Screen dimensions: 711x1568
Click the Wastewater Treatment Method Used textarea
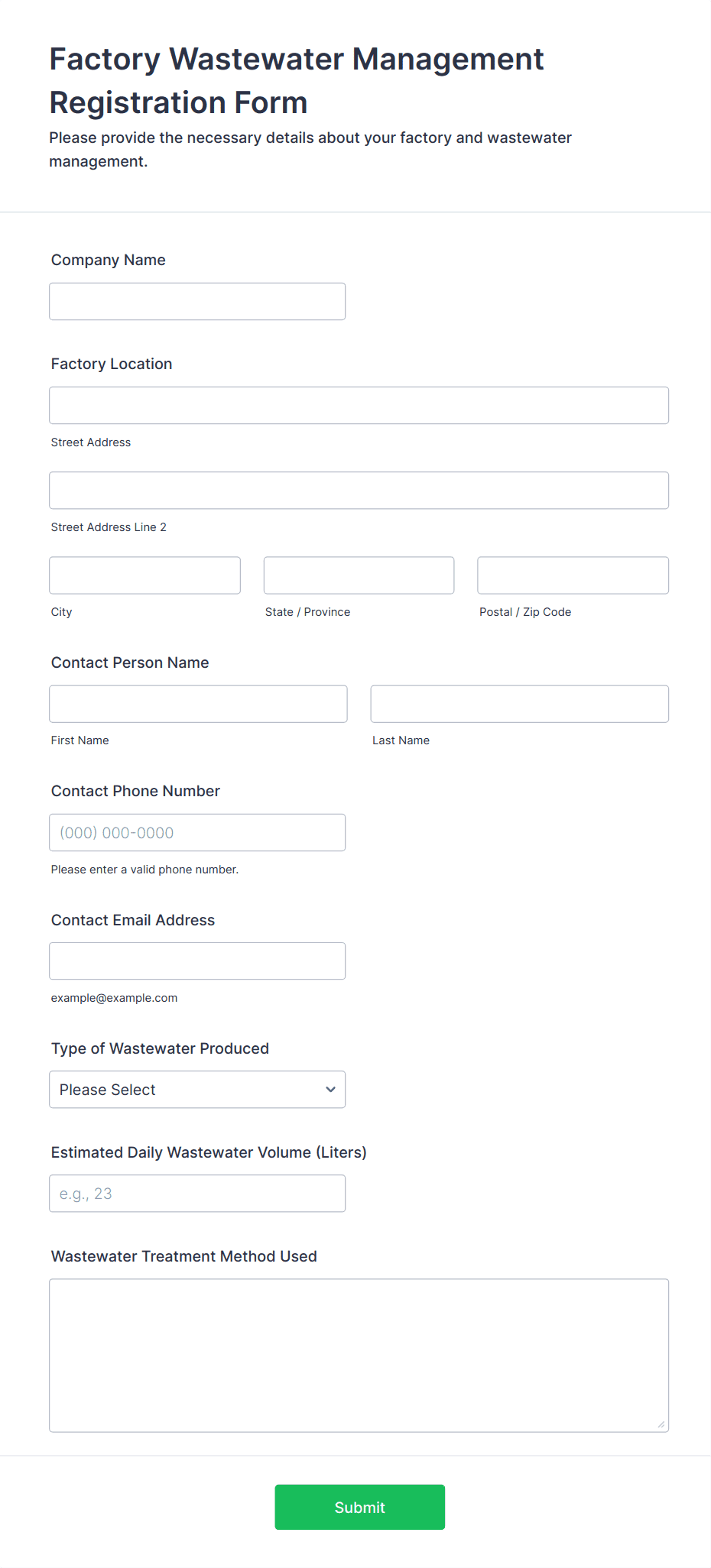pyautogui.click(x=359, y=1356)
